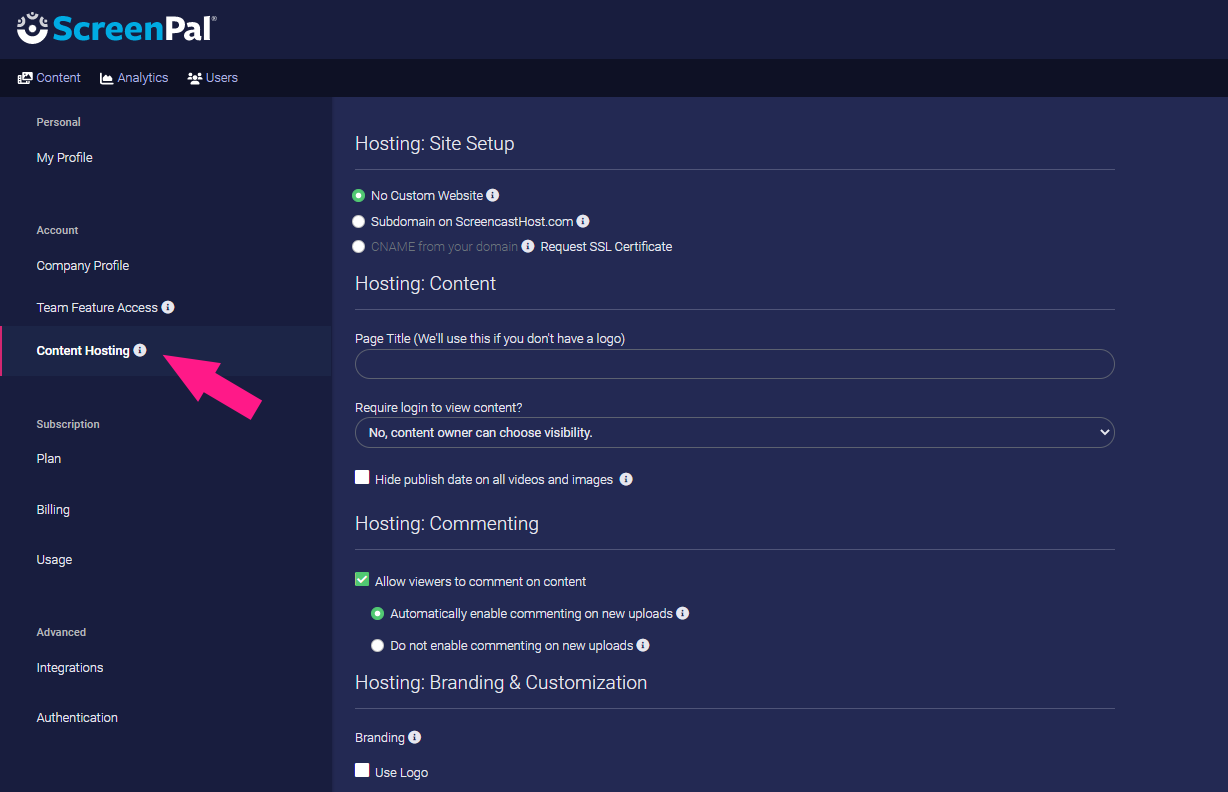Enable the Use Logo checkbox
Viewport: 1228px width, 792px height.
click(x=362, y=770)
